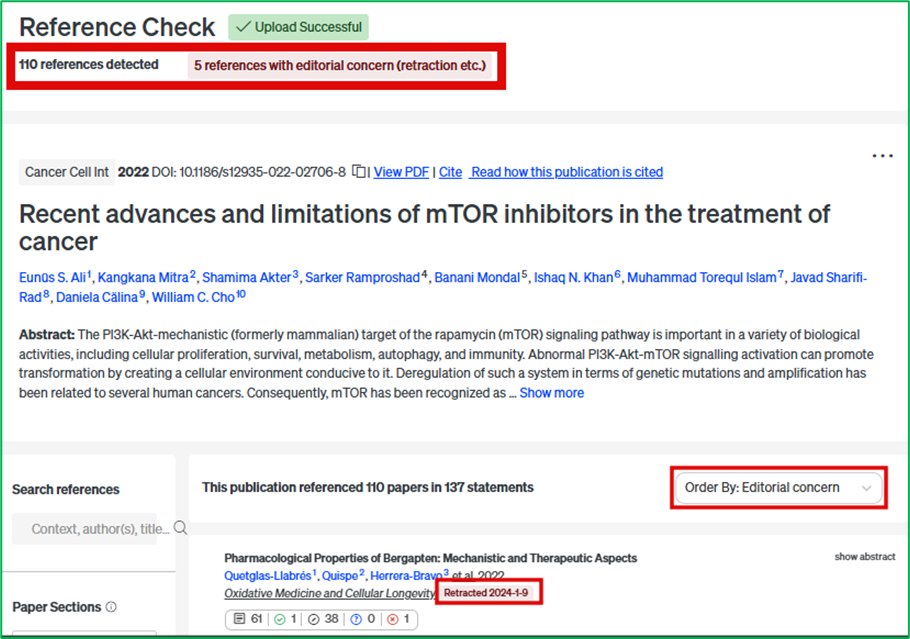This screenshot has width=910, height=639.
Task: Expand the abstract with Show more
Action: [551, 393]
